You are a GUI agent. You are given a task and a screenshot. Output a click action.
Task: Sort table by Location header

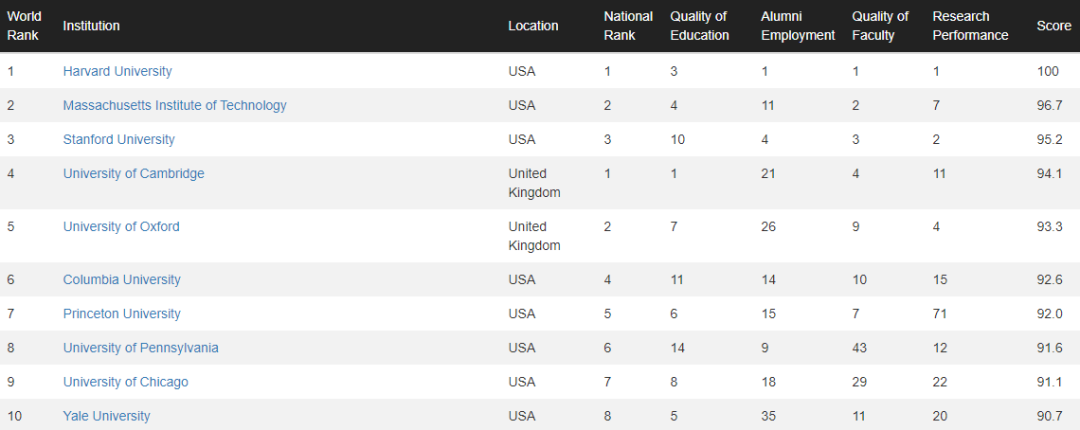(x=533, y=25)
